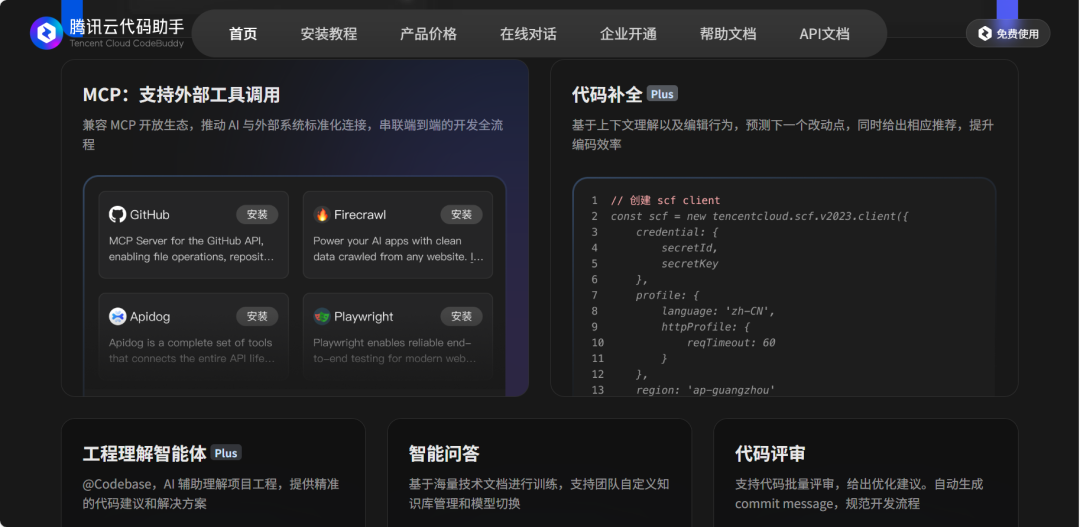Click the 'httpProfile: {' code line
Image resolution: width=1080 pixels, height=527 pixels.
tap(705, 327)
